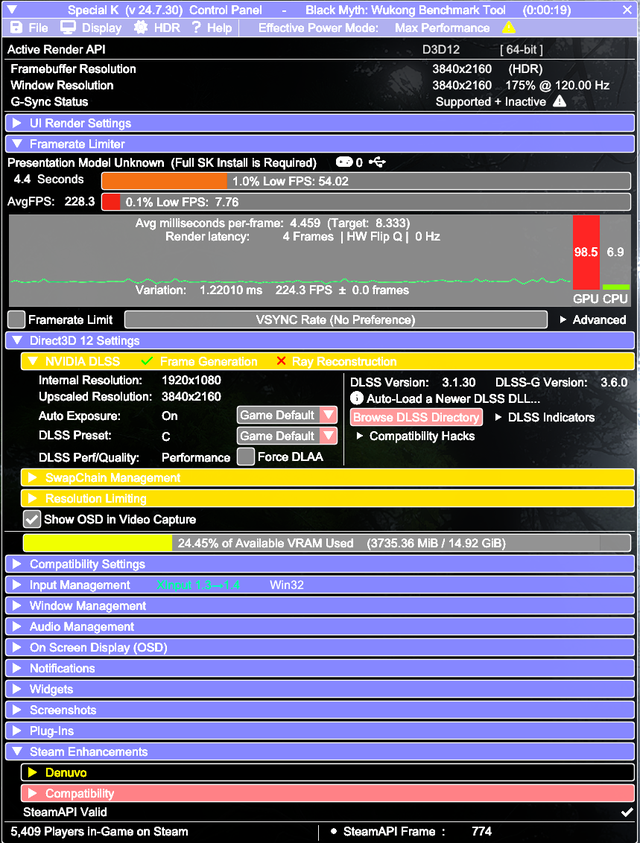Screen dimensions: 640x843
Task: Expand Notifications section
Action: [320, 668]
